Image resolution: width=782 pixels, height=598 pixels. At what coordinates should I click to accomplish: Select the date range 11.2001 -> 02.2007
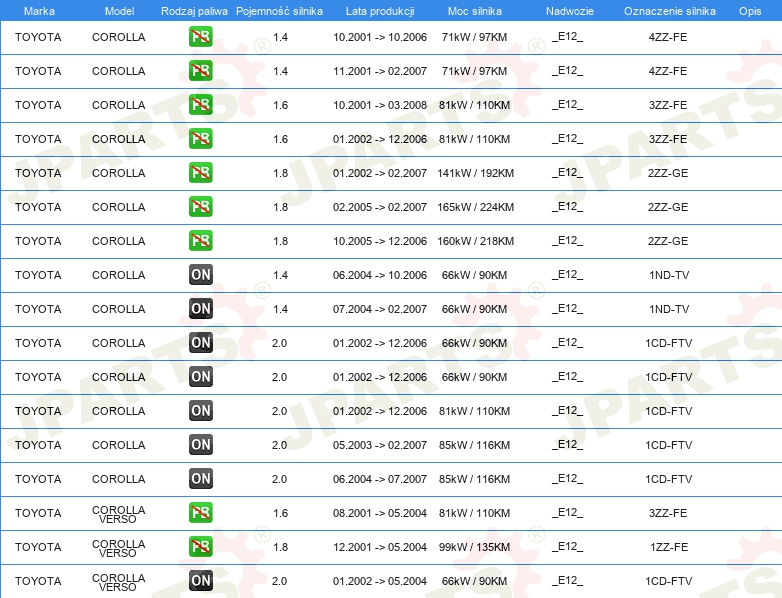click(x=380, y=71)
